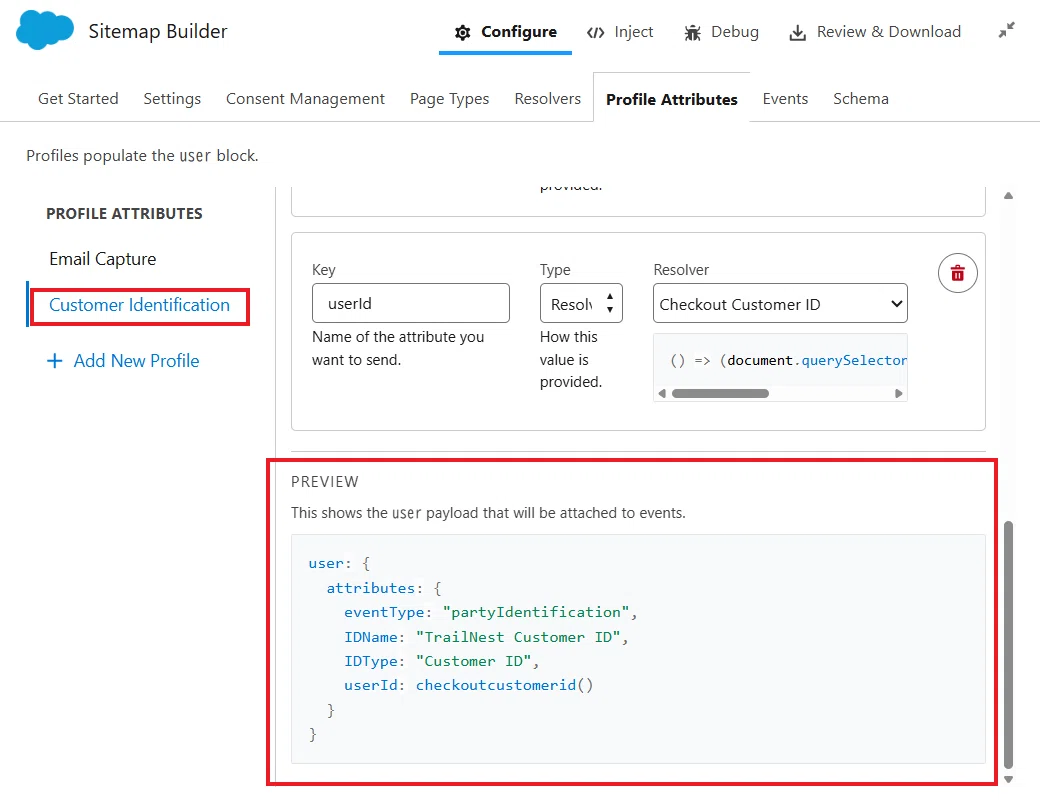Delete the userId attribute row
Image resolution: width=1040 pixels, height=804 pixels.
(958, 273)
